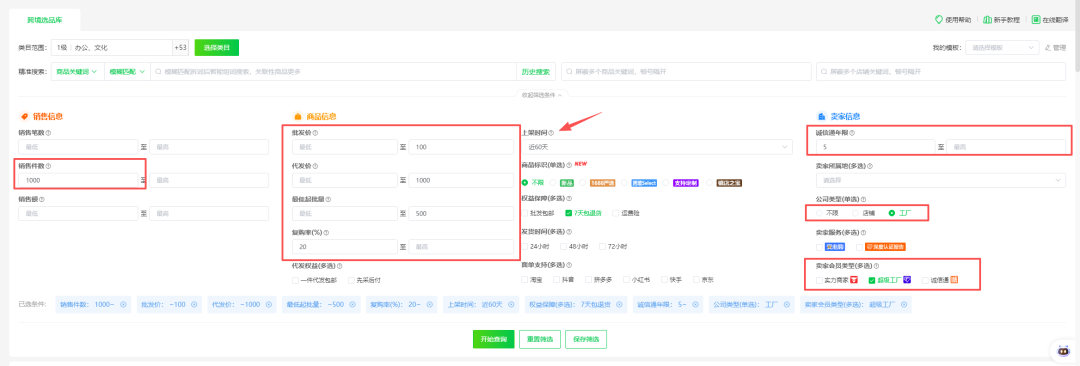This screenshot has width=1080, height=366.
Task: Open the 商品关键词 search type dropdown
Action: pyautogui.click(x=77, y=72)
